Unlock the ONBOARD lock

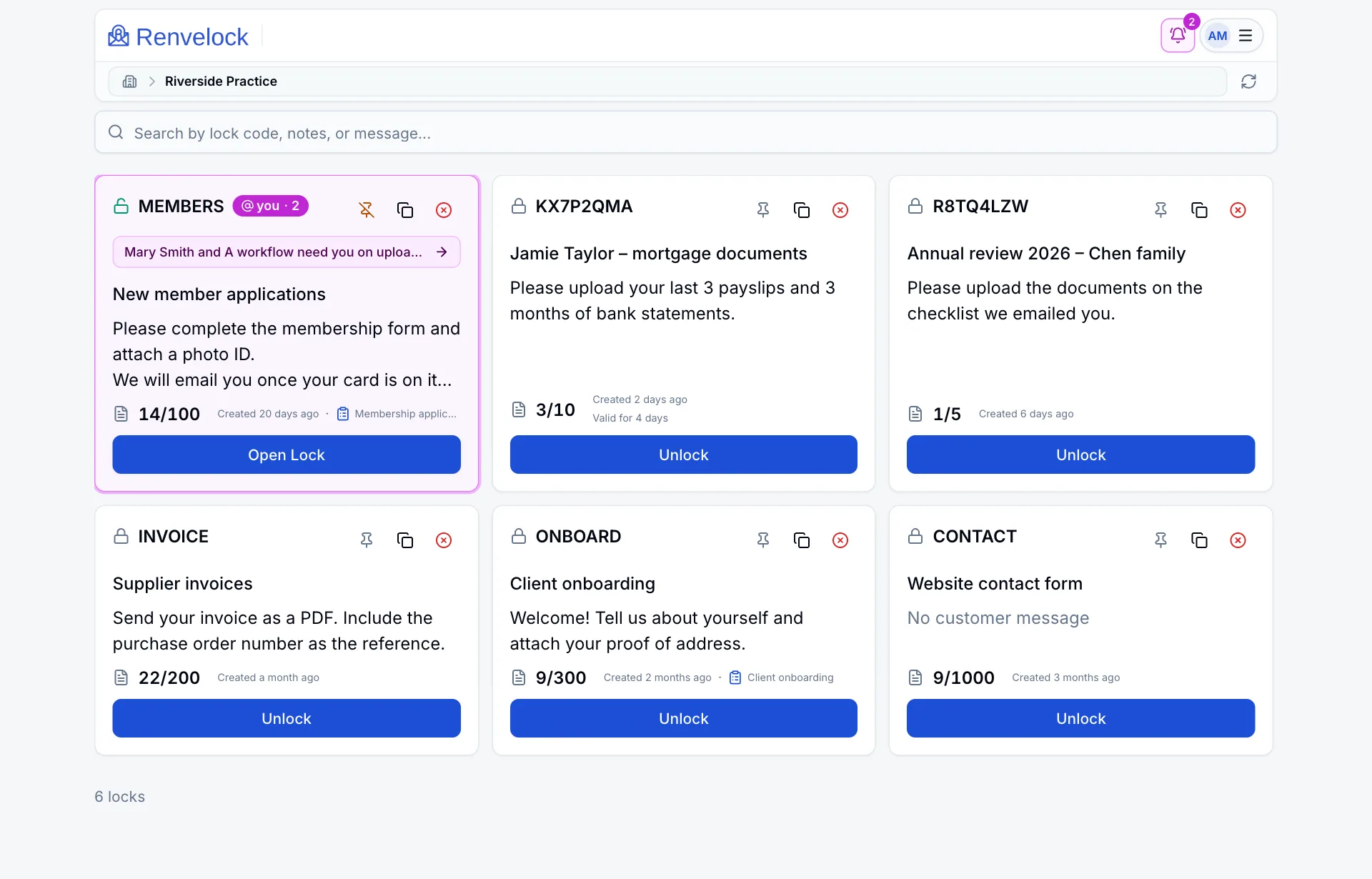pos(683,718)
